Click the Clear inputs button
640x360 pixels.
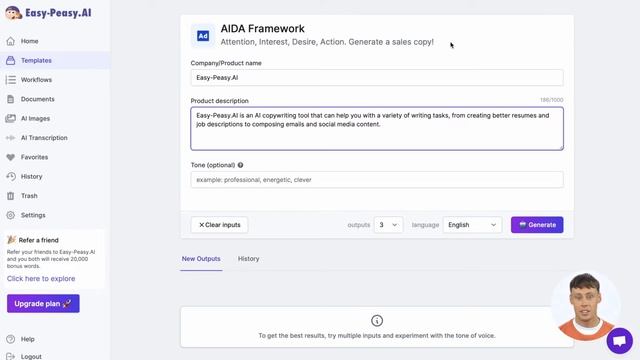(219, 225)
